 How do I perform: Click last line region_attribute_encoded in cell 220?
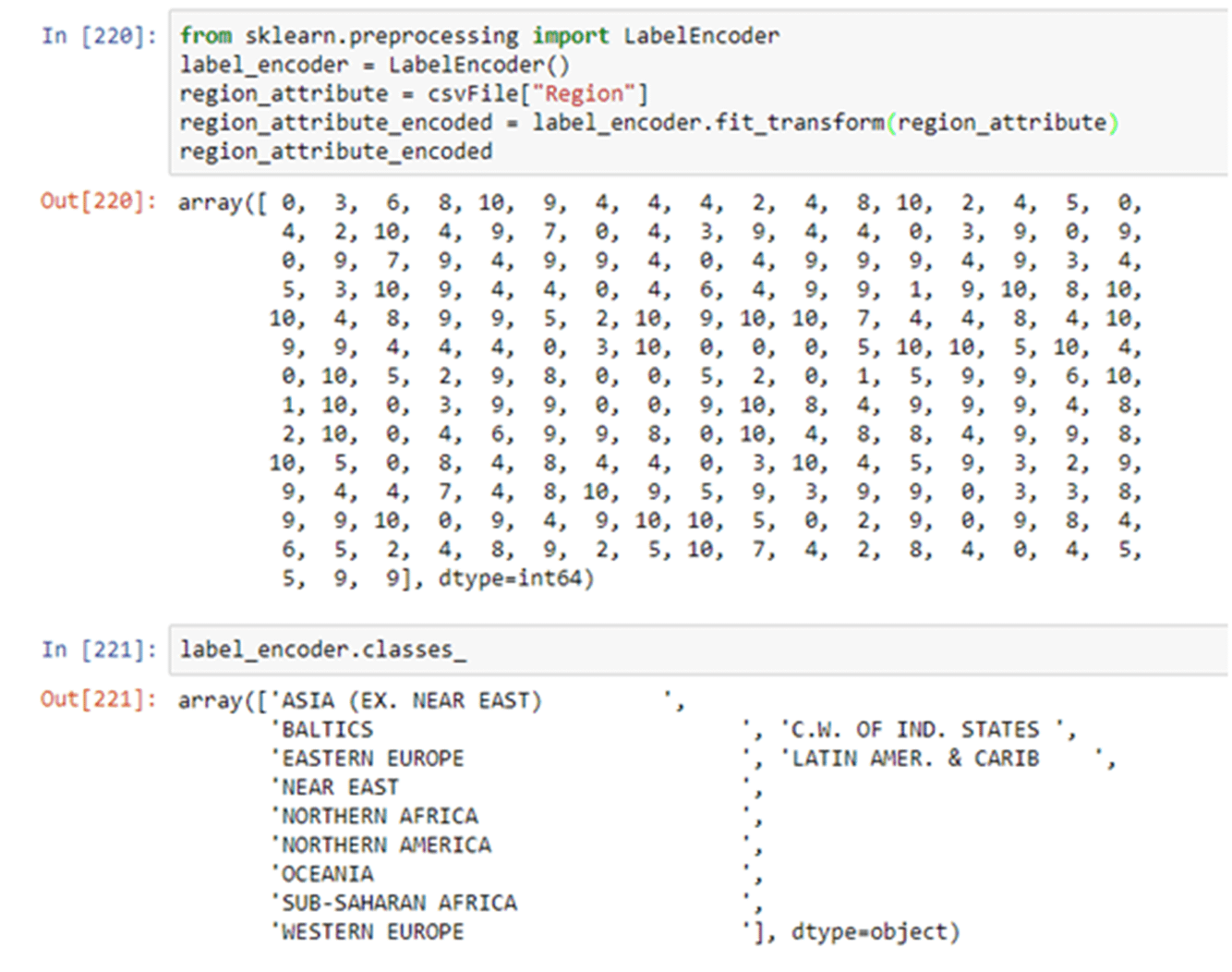click(x=335, y=152)
